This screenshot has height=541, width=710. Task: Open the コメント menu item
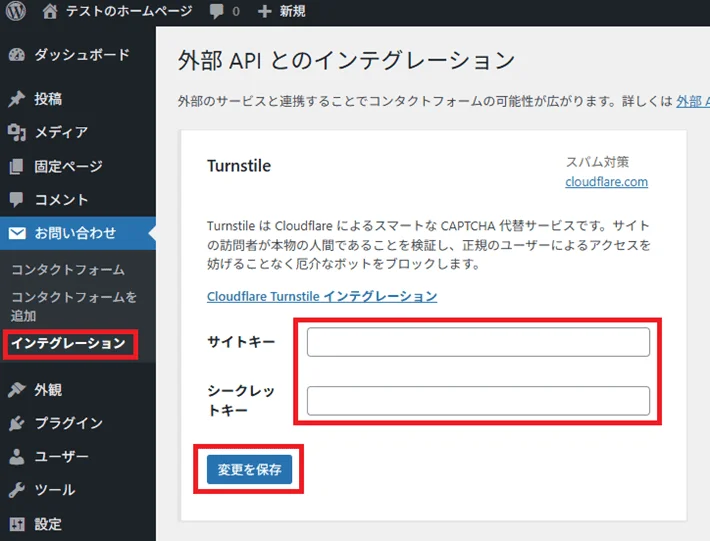61,199
